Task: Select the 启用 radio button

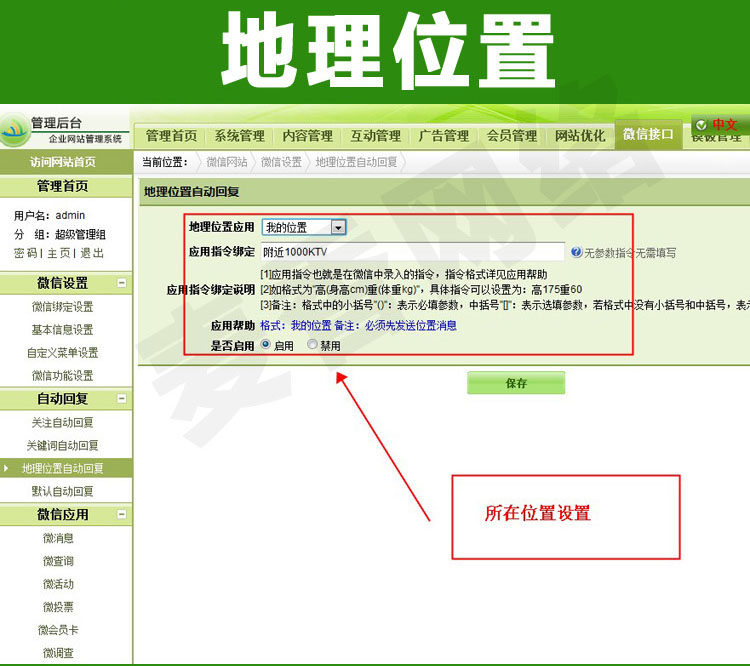Action: (x=265, y=344)
